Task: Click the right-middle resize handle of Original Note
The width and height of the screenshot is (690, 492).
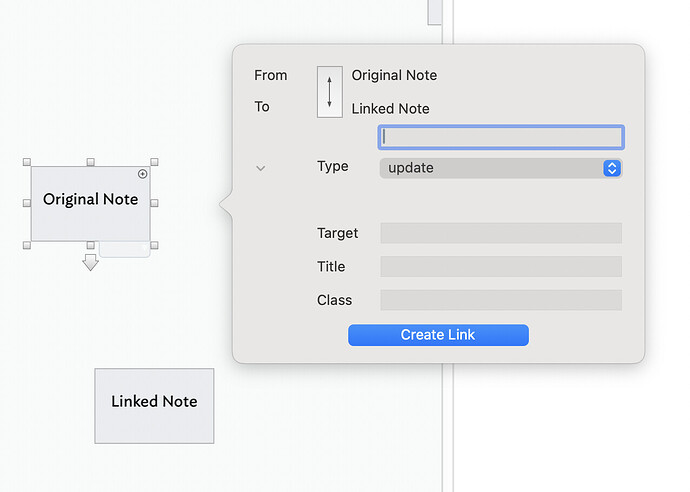Action: click(154, 203)
